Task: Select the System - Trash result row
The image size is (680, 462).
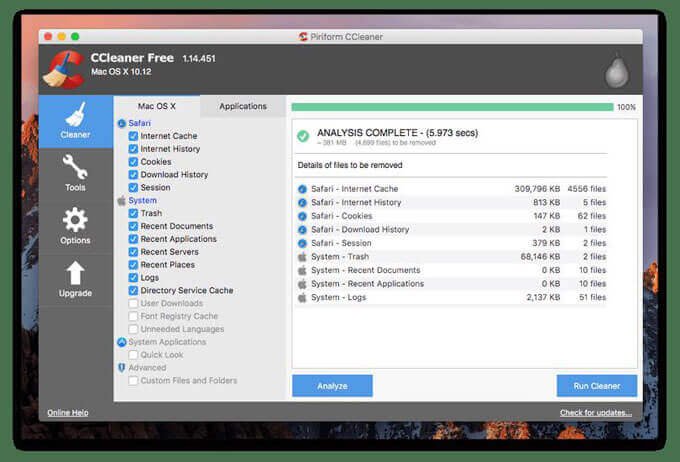Action: (x=451, y=257)
